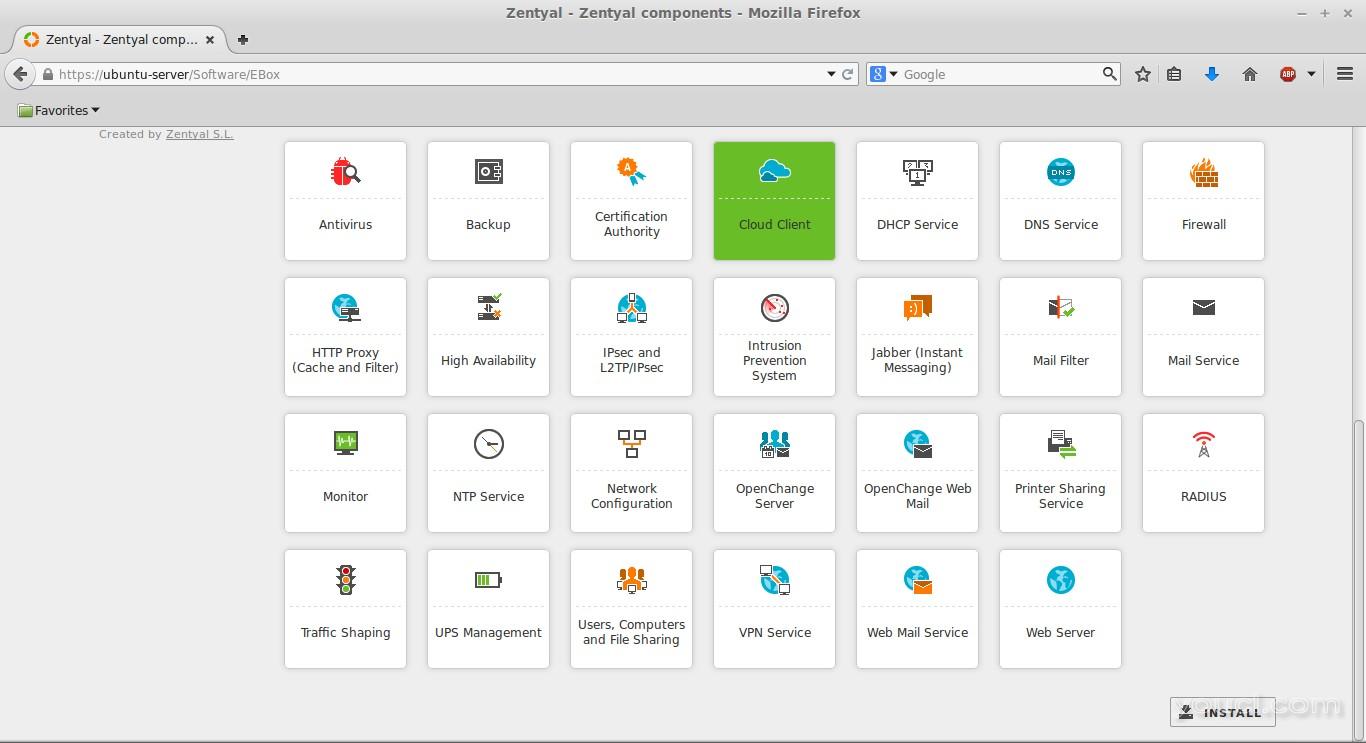The image size is (1366, 743).
Task: Choose HTTP Proxy (Cache and Filter)
Action: [345, 337]
